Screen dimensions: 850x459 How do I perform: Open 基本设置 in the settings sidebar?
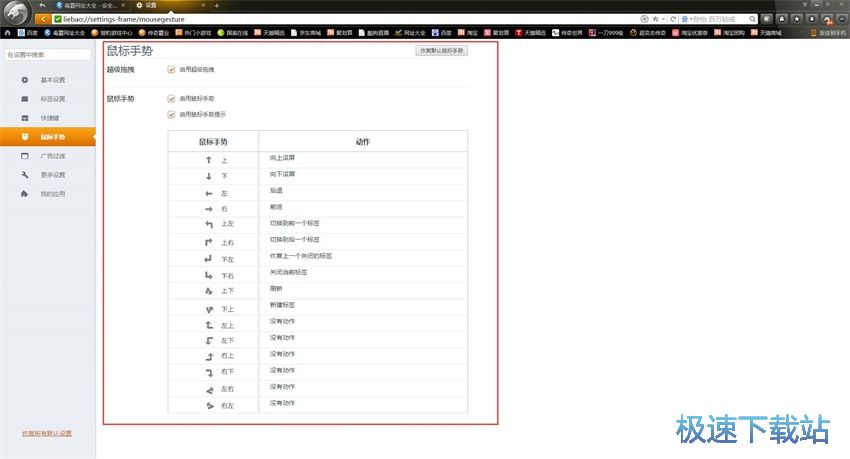pos(48,80)
